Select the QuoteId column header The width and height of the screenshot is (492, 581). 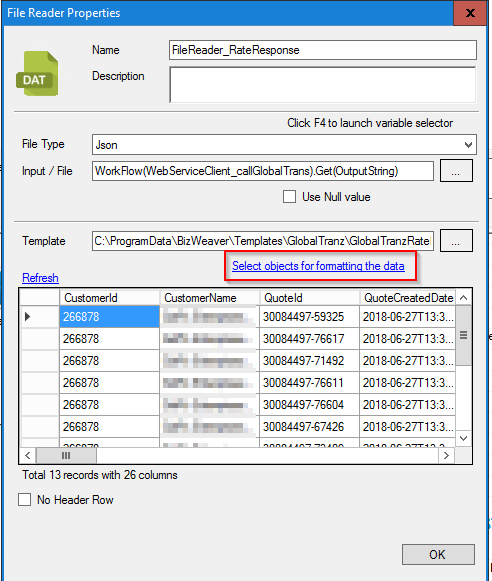(309, 298)
